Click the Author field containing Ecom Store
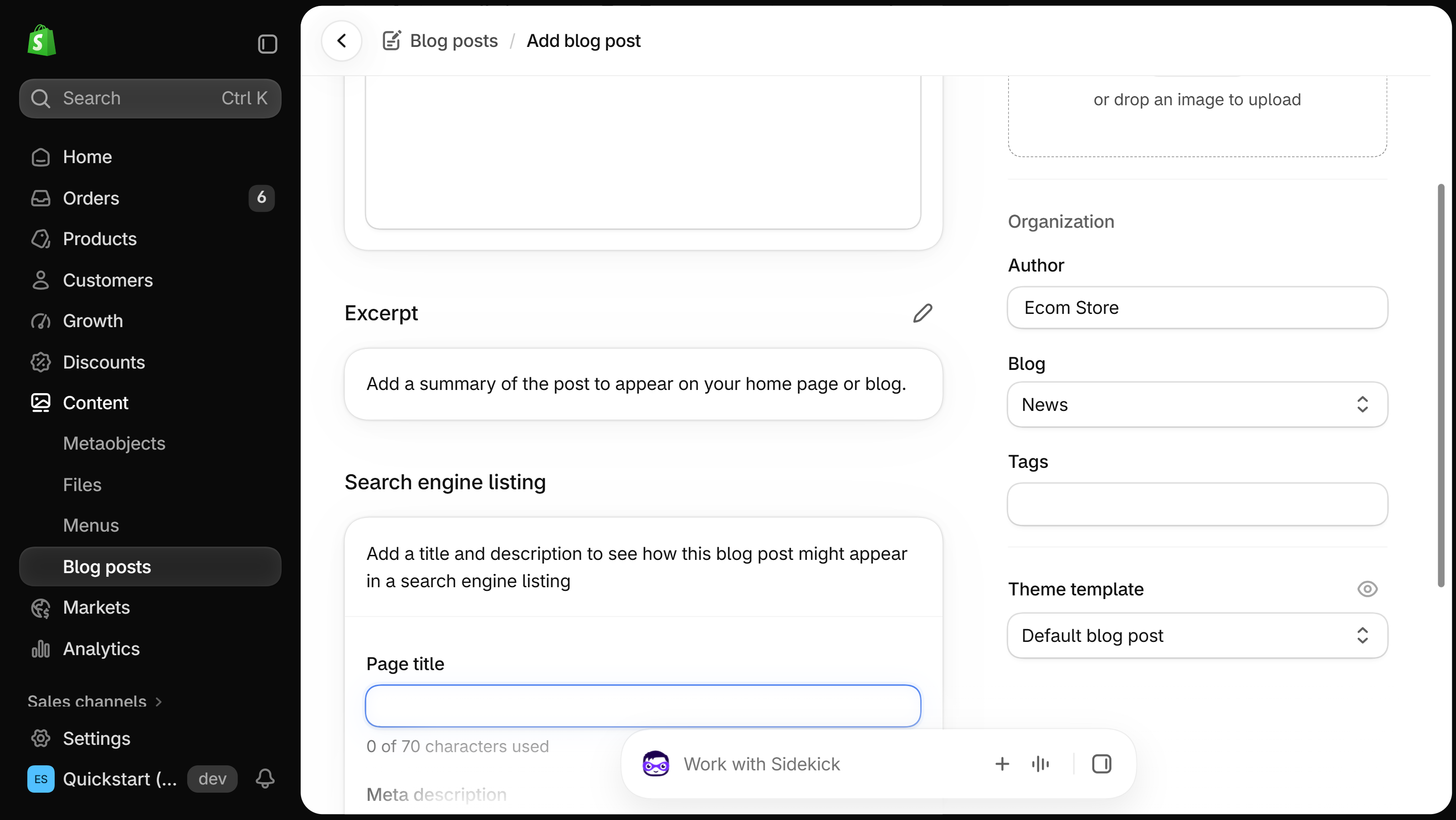Screen dimensions: 1456x820 1197,307
